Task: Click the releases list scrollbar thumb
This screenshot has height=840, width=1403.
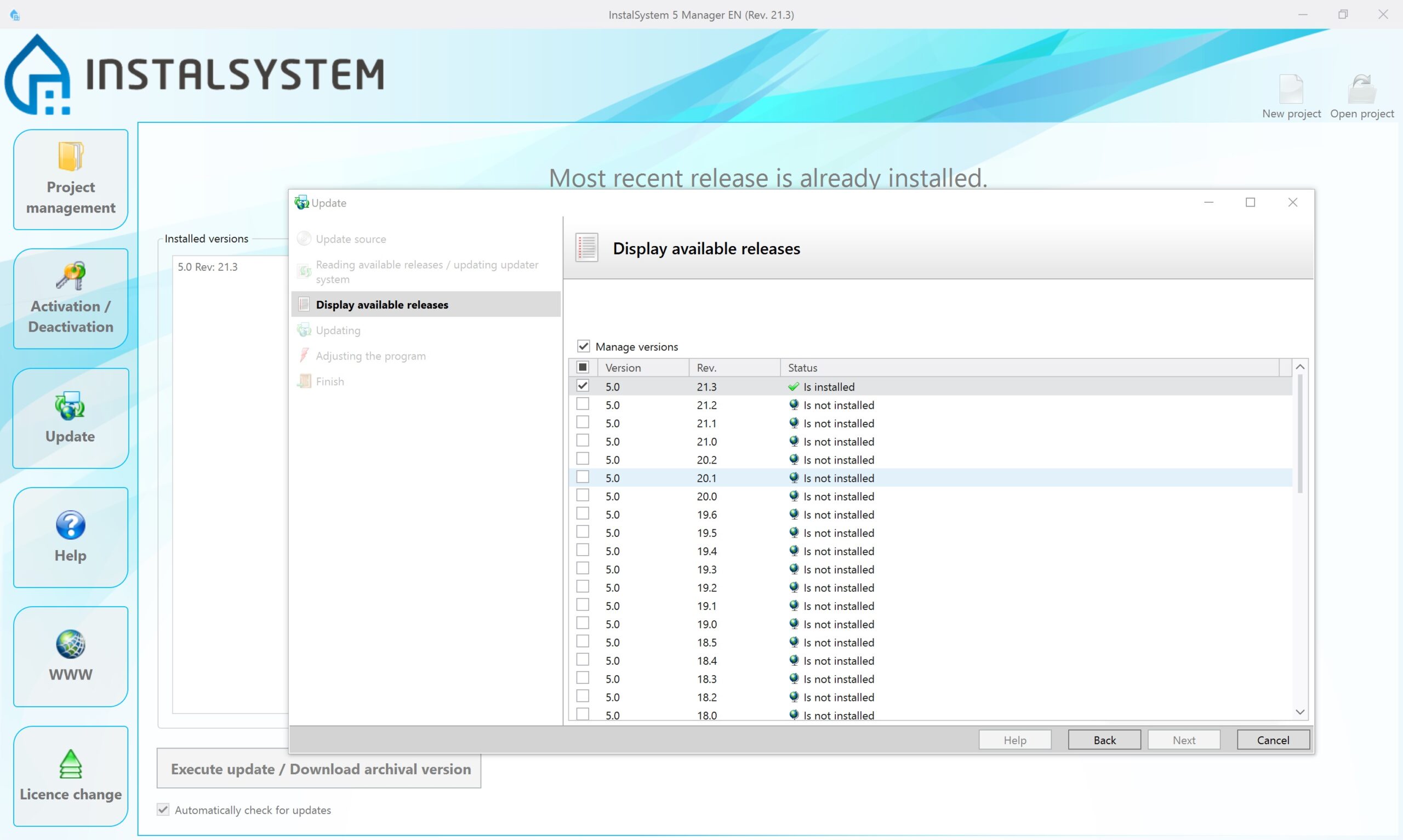Action: tap(1300, 433)
